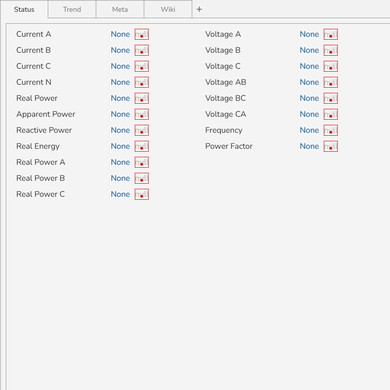This screenshot has width=390, height=390.
Task: Click the None value for Current B
Action: point(120,50)
